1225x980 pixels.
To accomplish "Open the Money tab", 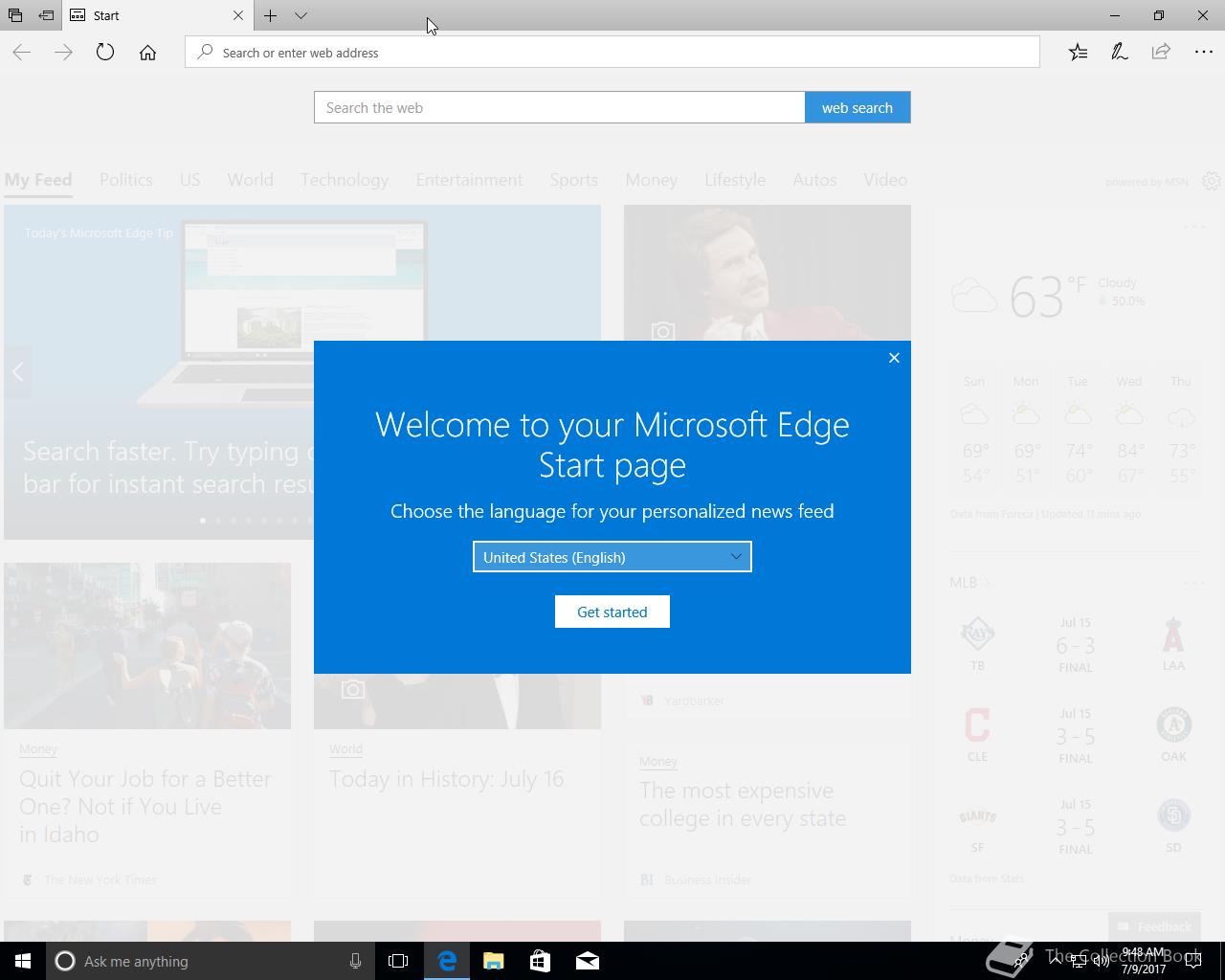I will pos(651,180).
